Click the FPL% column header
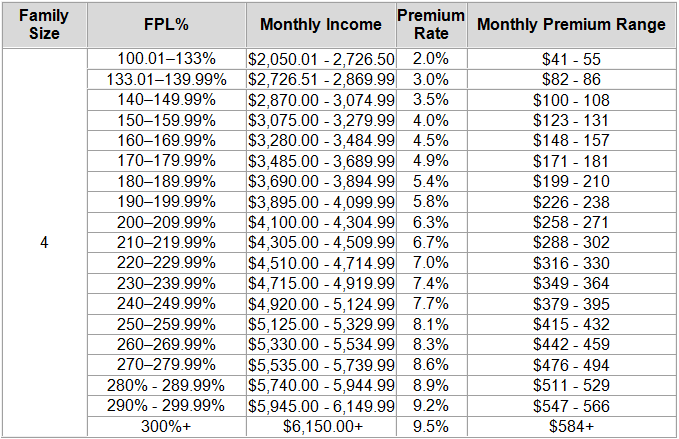This screenshot has height=439, width=679. pyautogui.click(x=168, y=25)
